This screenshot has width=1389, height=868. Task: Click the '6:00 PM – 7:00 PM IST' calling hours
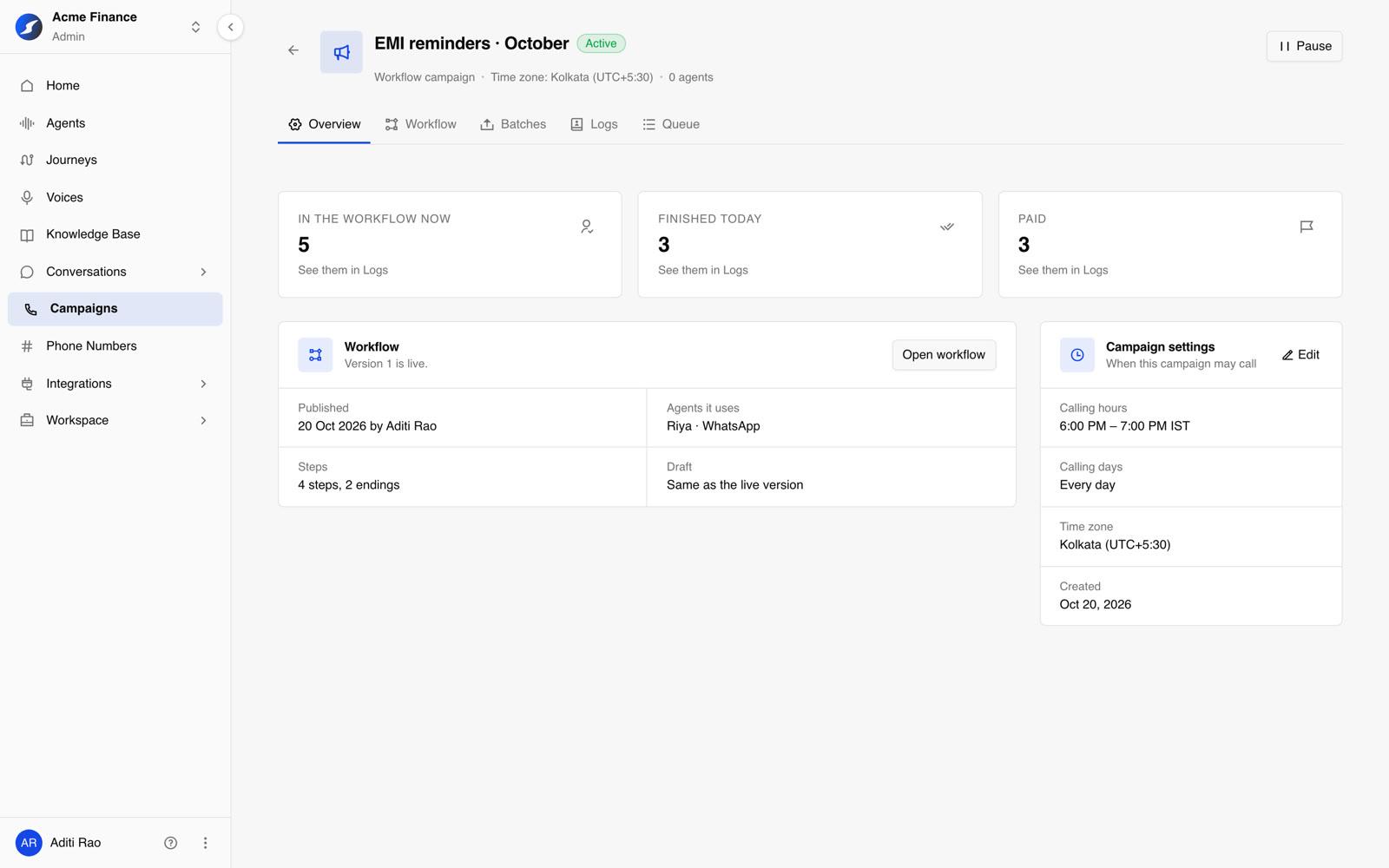point(1125,426)
